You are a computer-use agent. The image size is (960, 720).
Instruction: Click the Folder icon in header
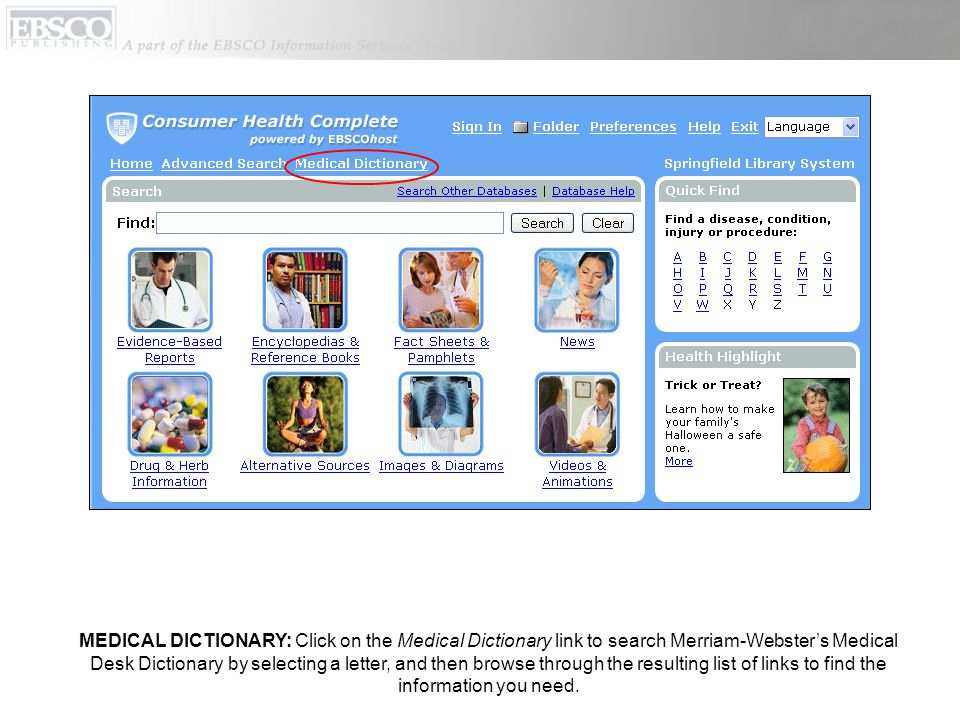(x=520, y=127)
